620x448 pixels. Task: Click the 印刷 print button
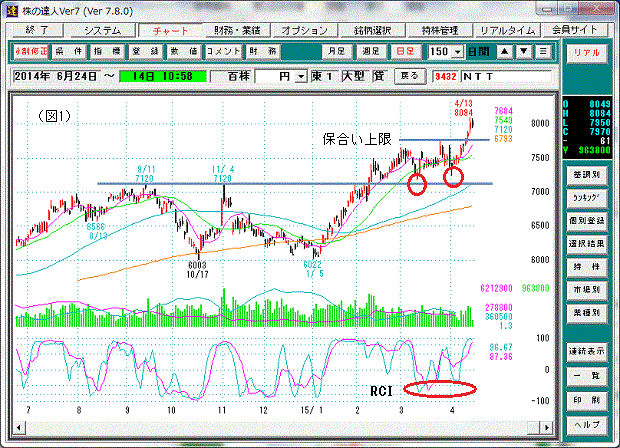click(587, 400)
